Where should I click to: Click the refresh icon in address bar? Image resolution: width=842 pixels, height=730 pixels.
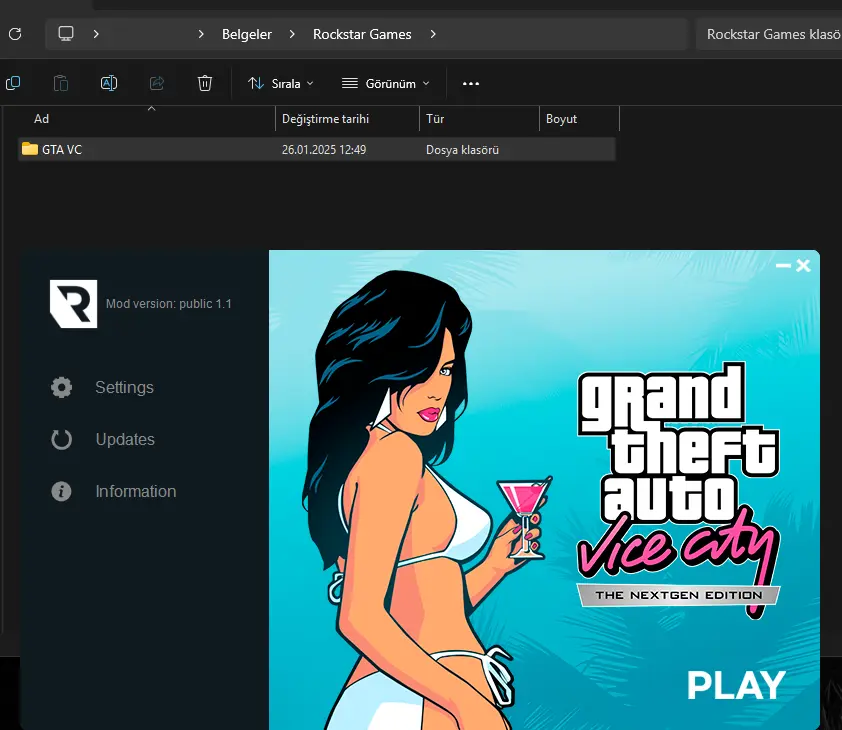15,34
